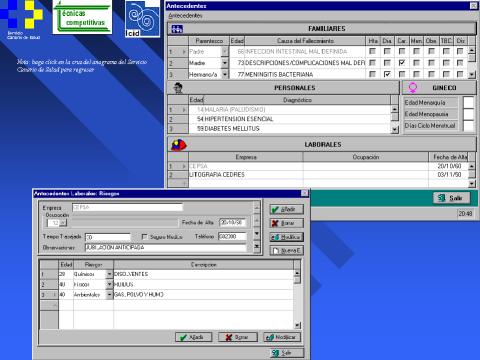
Task: Select the GAS, POLVO Y HUMO cell
Action: pyautogui.click(x=203, y=295)
